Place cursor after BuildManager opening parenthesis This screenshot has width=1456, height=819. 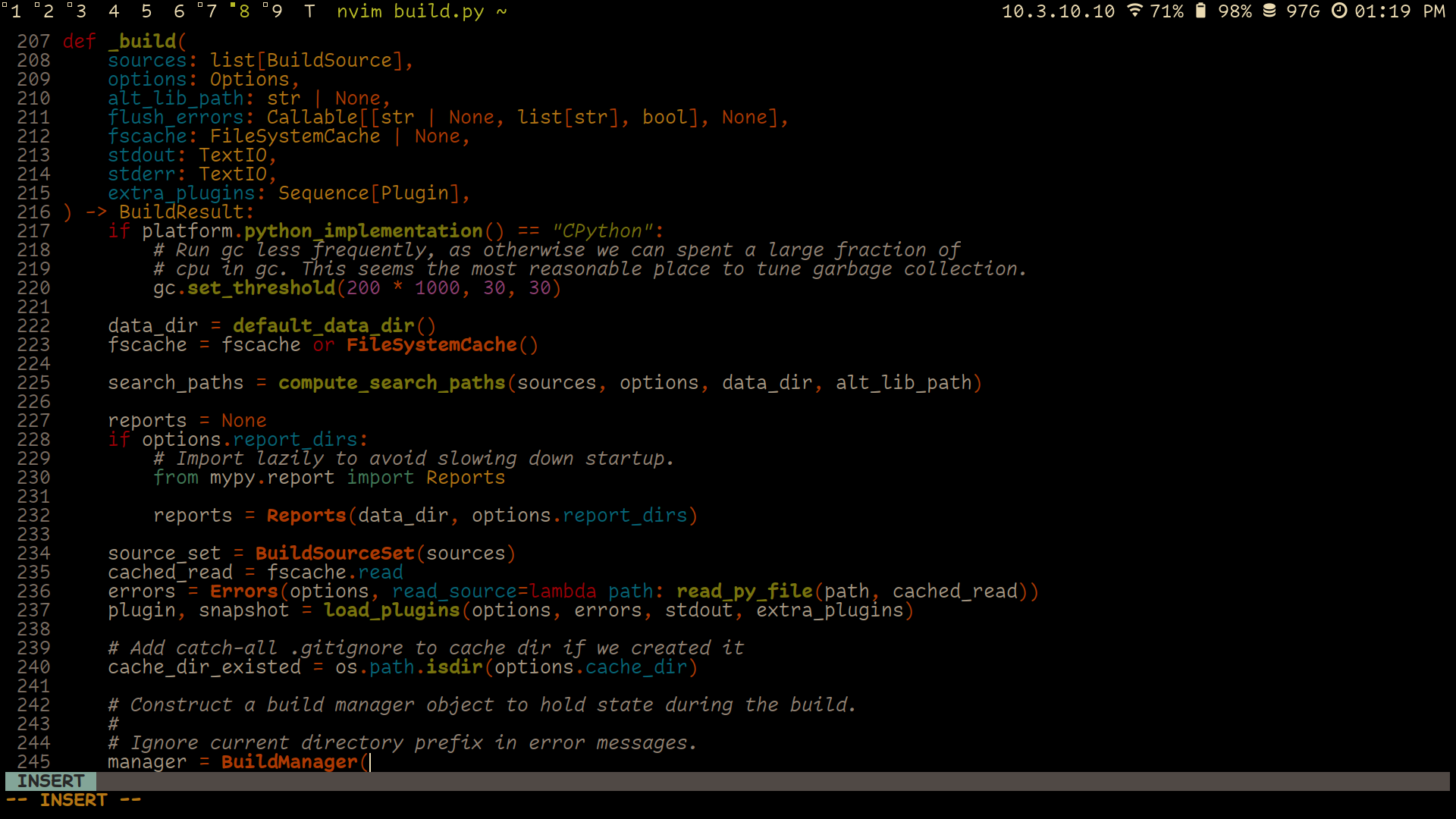click(370, 761)
